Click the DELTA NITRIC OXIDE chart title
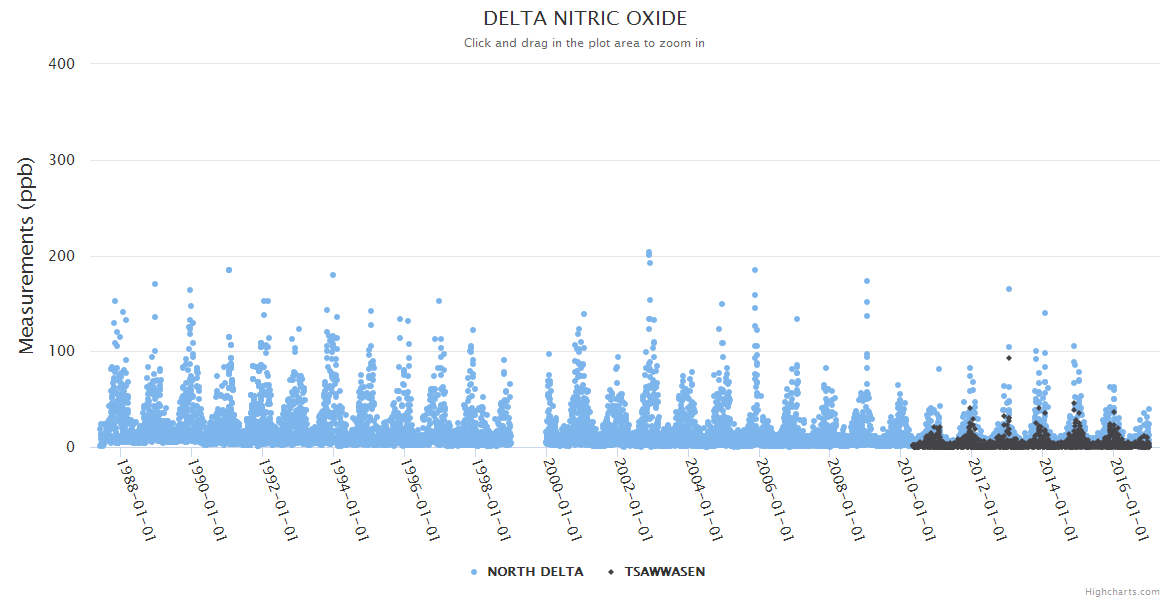 (x=585, y=19)
